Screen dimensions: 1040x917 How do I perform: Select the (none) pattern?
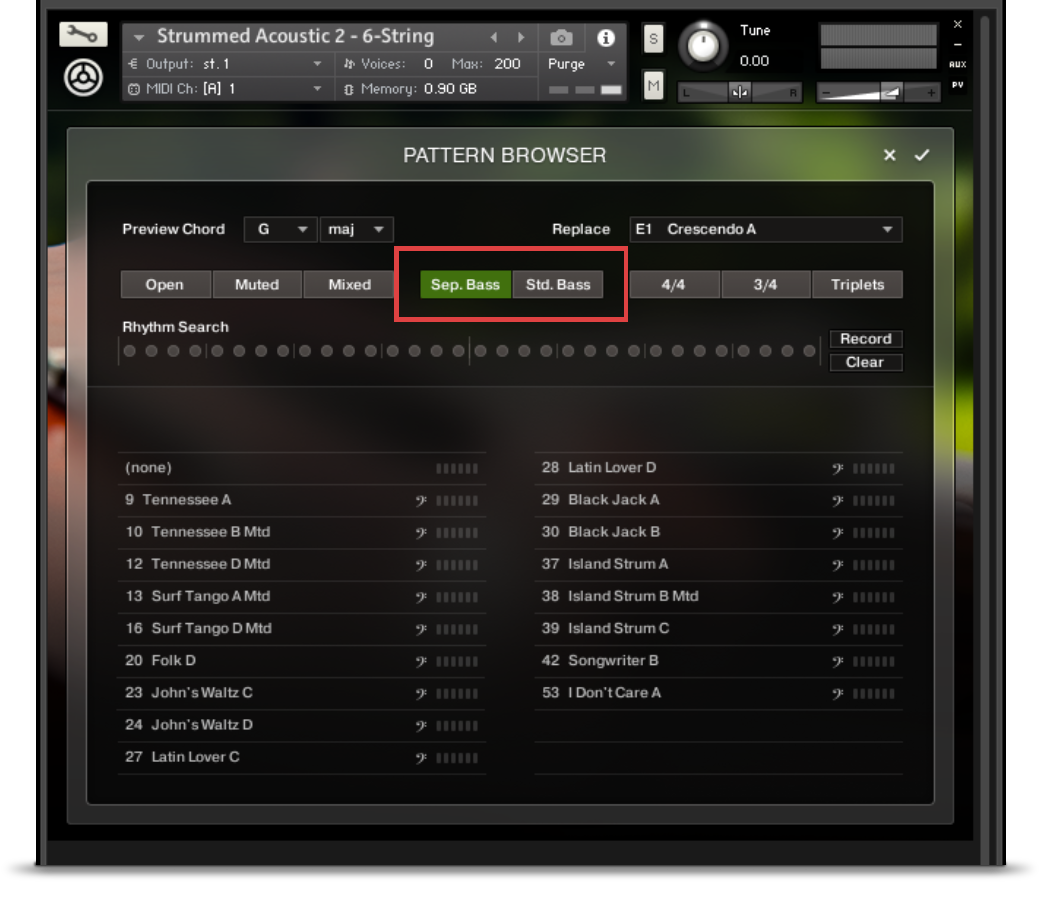(302, 468)
